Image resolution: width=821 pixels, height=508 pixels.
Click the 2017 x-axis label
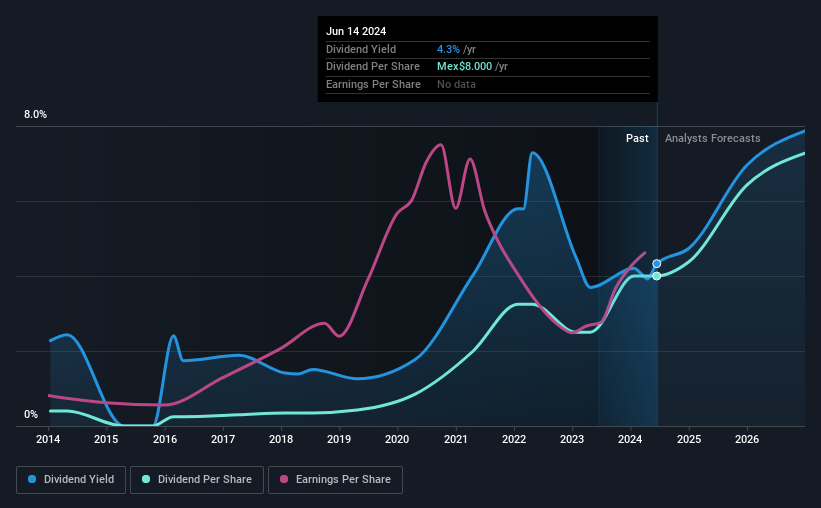tap(223, 439)
